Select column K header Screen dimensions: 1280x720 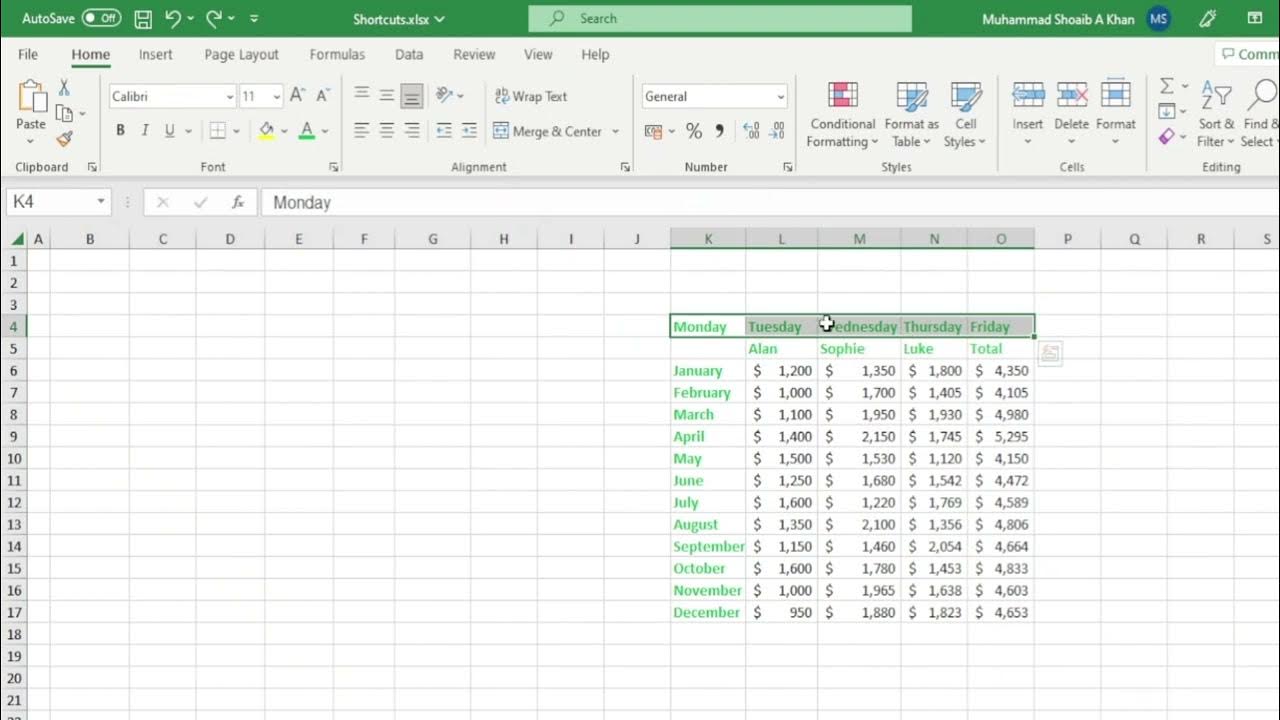click(x=708, y=239)
